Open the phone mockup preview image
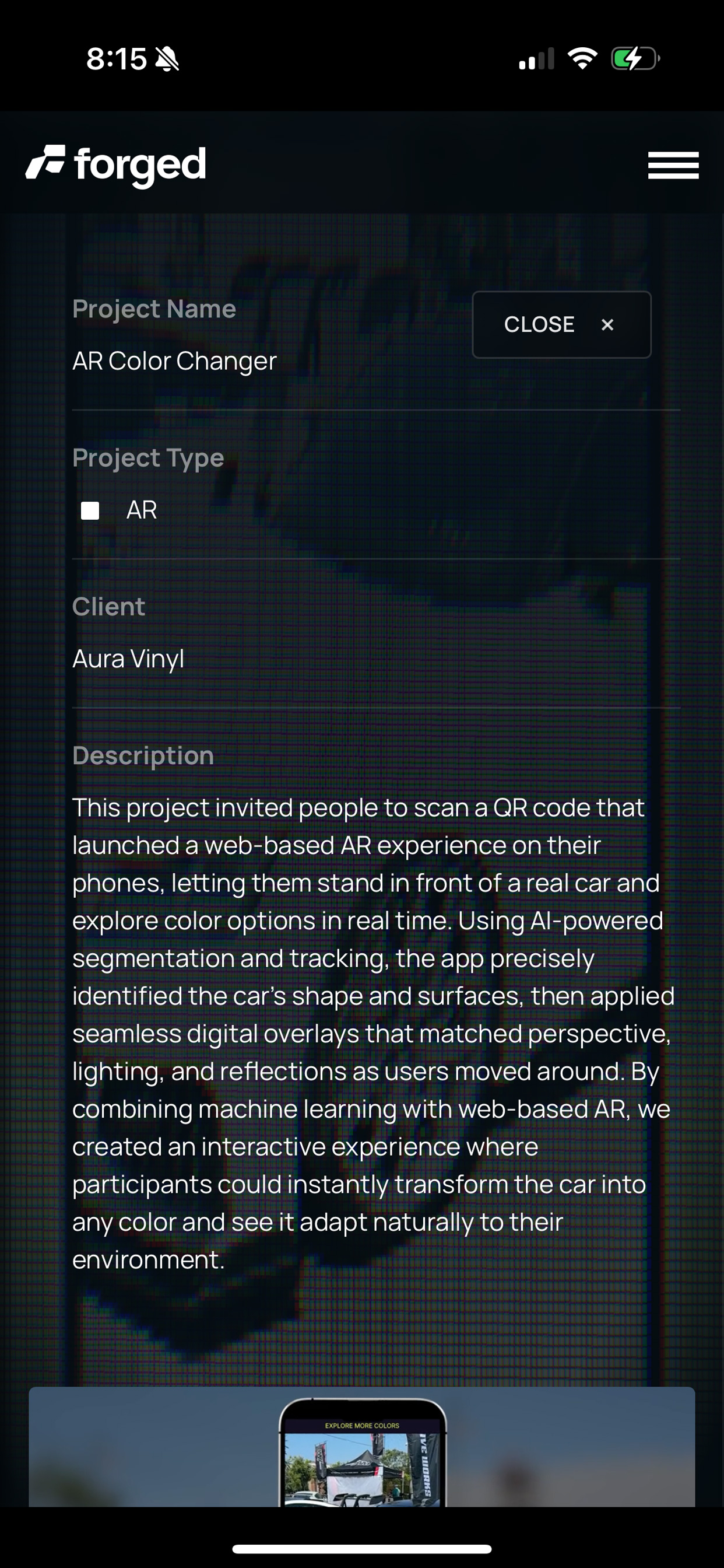 click(x=362, y=1452)
